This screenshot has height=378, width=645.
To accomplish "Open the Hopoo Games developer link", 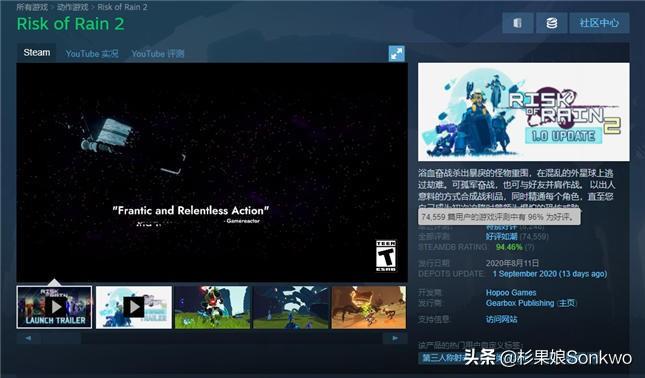I will (x=511, y=292).
